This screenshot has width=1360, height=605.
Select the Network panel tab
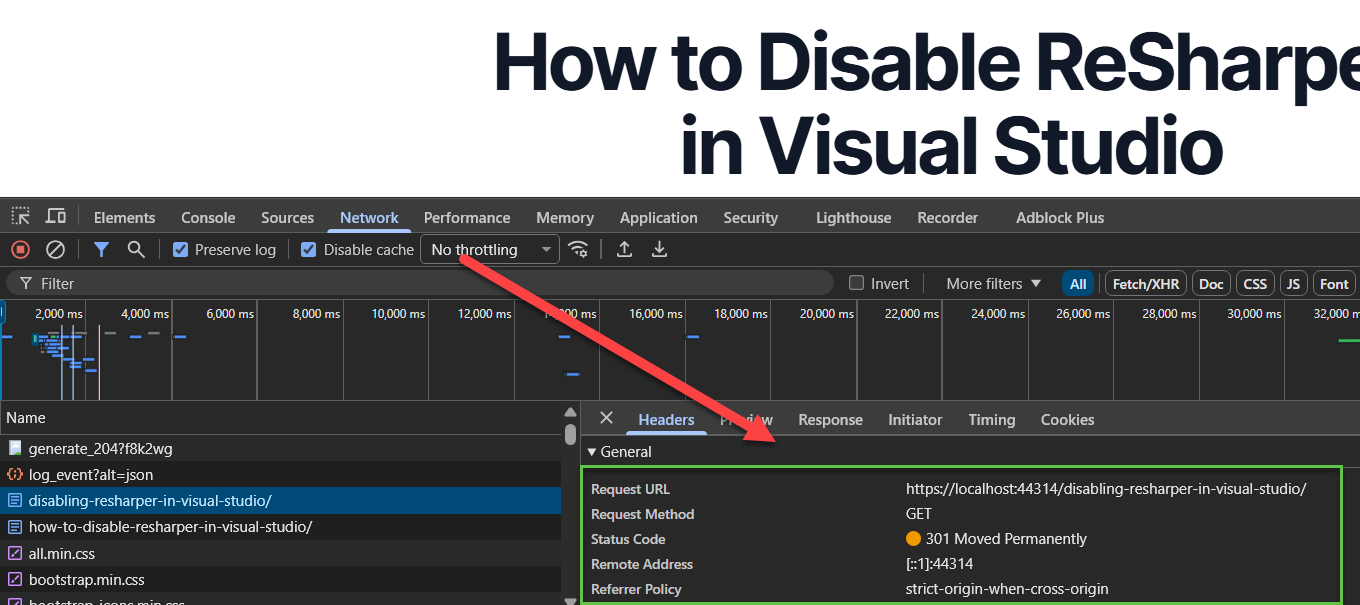(x=369, y=217)
